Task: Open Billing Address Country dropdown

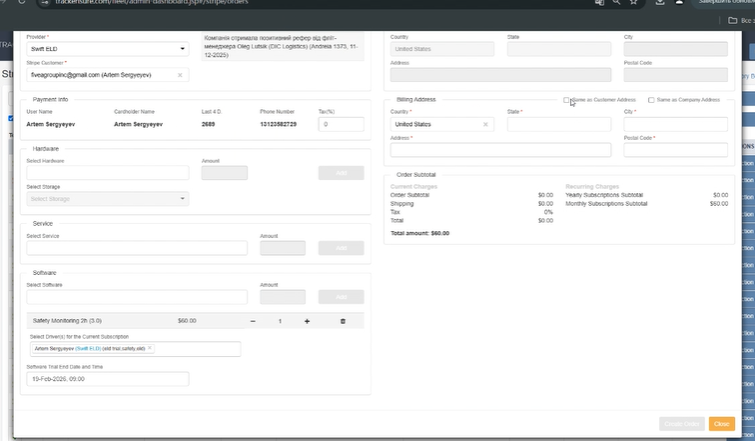Action: pos(442,124)
